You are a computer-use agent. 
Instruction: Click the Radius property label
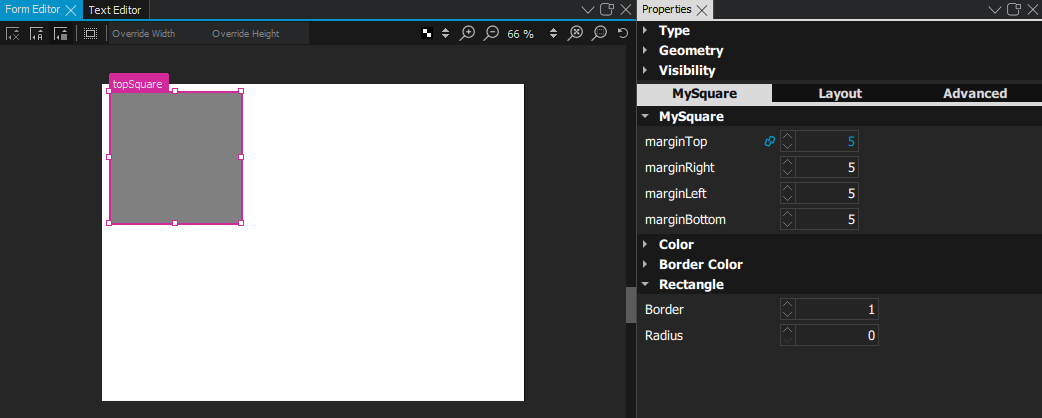664,336
